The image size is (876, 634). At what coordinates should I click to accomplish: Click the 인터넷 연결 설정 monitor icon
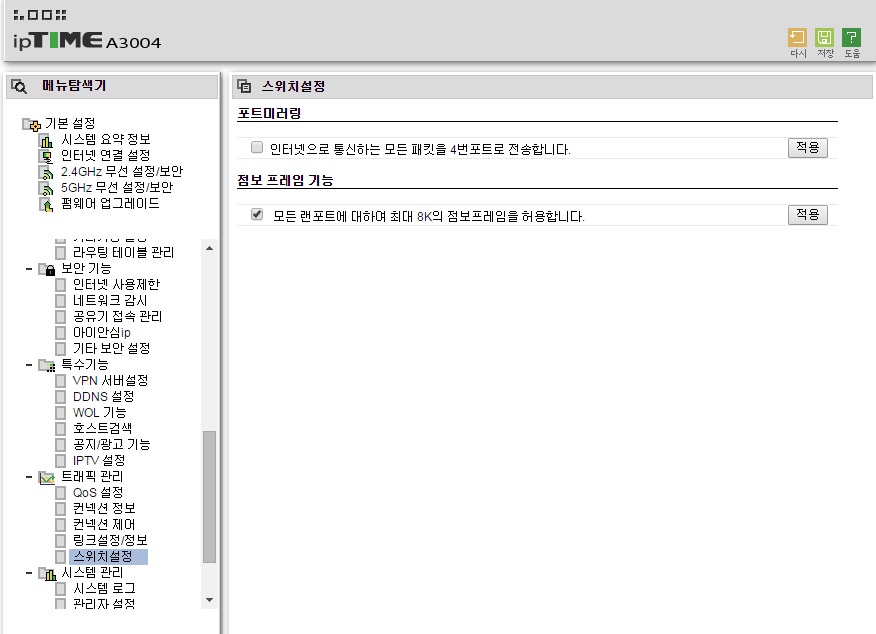point(46,156)
